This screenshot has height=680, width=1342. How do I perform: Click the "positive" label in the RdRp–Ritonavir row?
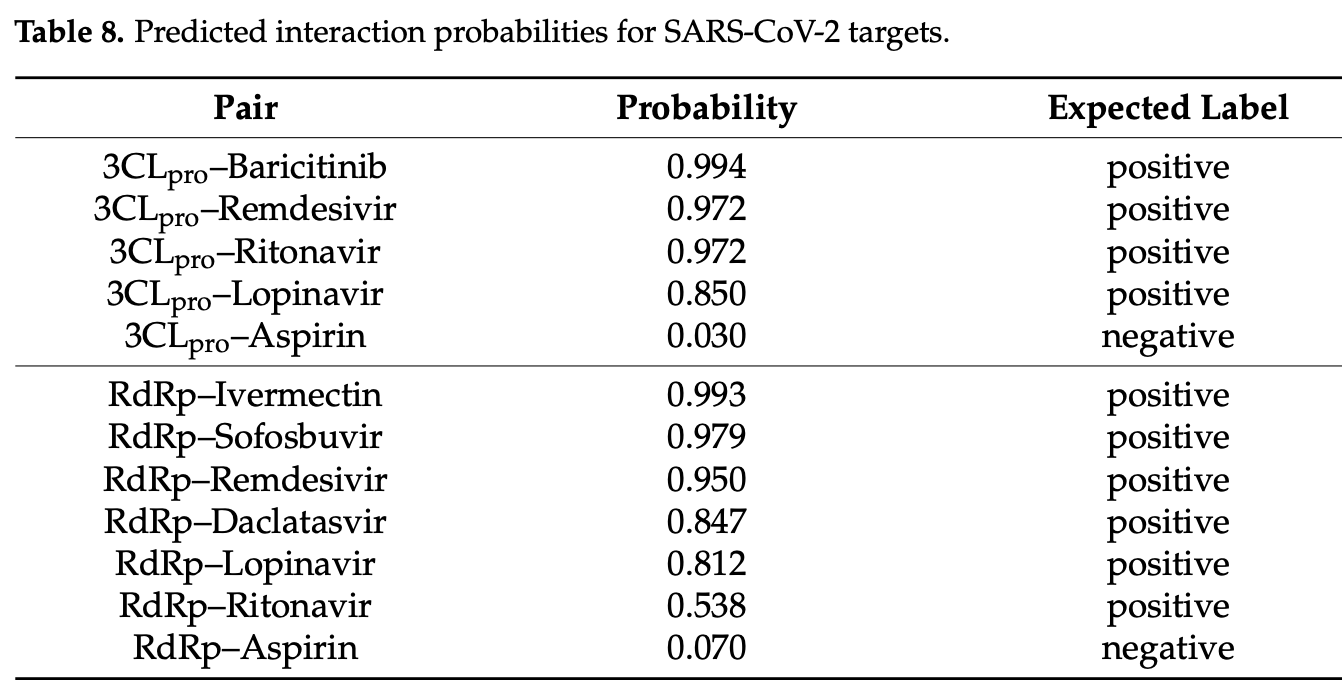[x=1167, y=607]
